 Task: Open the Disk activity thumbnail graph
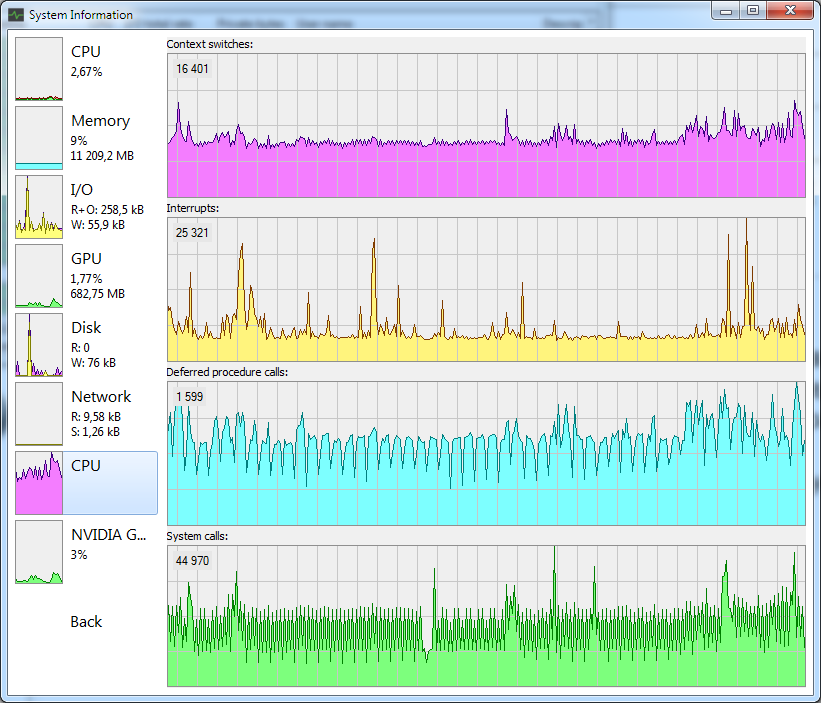[39, 345]
